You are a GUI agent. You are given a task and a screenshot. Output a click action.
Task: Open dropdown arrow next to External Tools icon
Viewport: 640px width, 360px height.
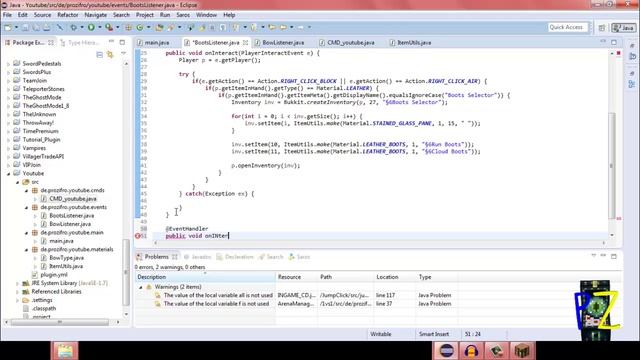coord(118,27)
